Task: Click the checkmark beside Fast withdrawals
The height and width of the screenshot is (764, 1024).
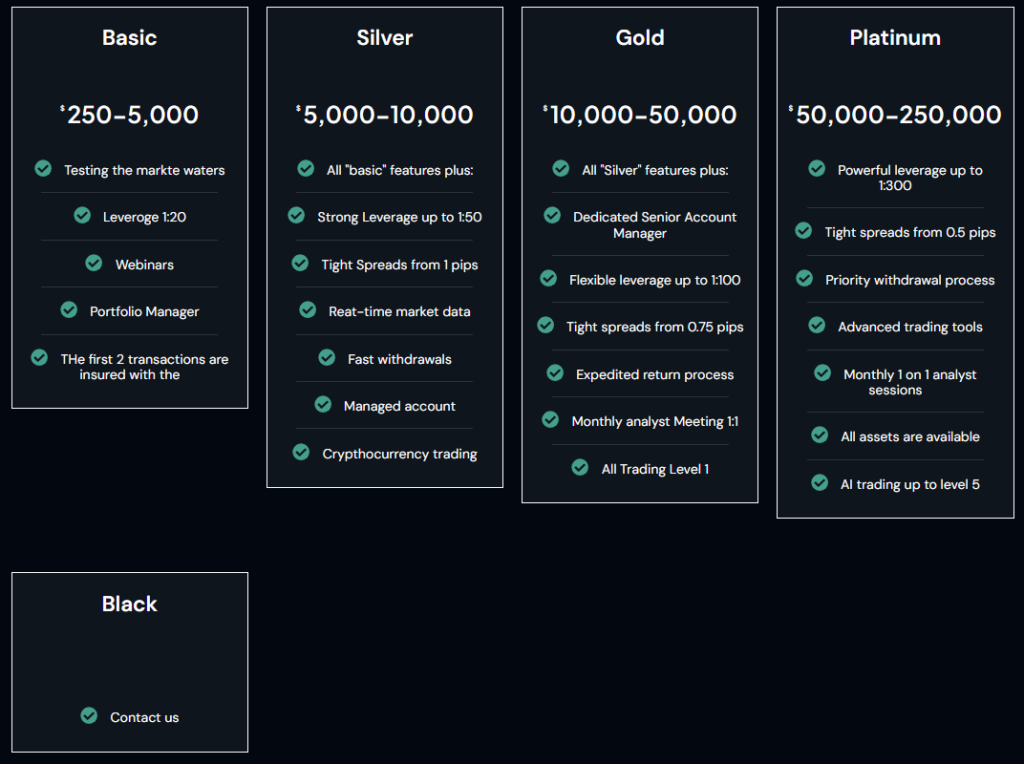Action: point(327,357)
